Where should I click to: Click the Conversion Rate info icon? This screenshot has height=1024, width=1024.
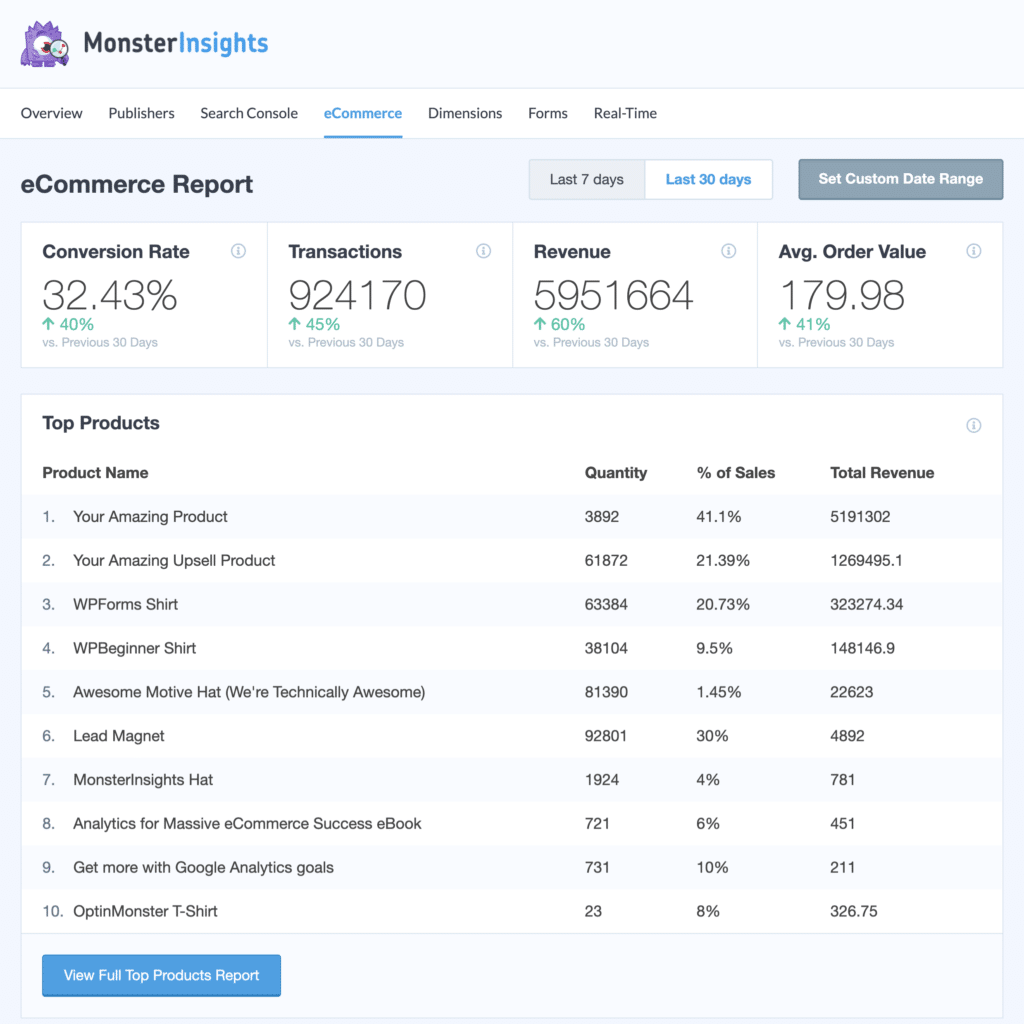coord(238,252)
